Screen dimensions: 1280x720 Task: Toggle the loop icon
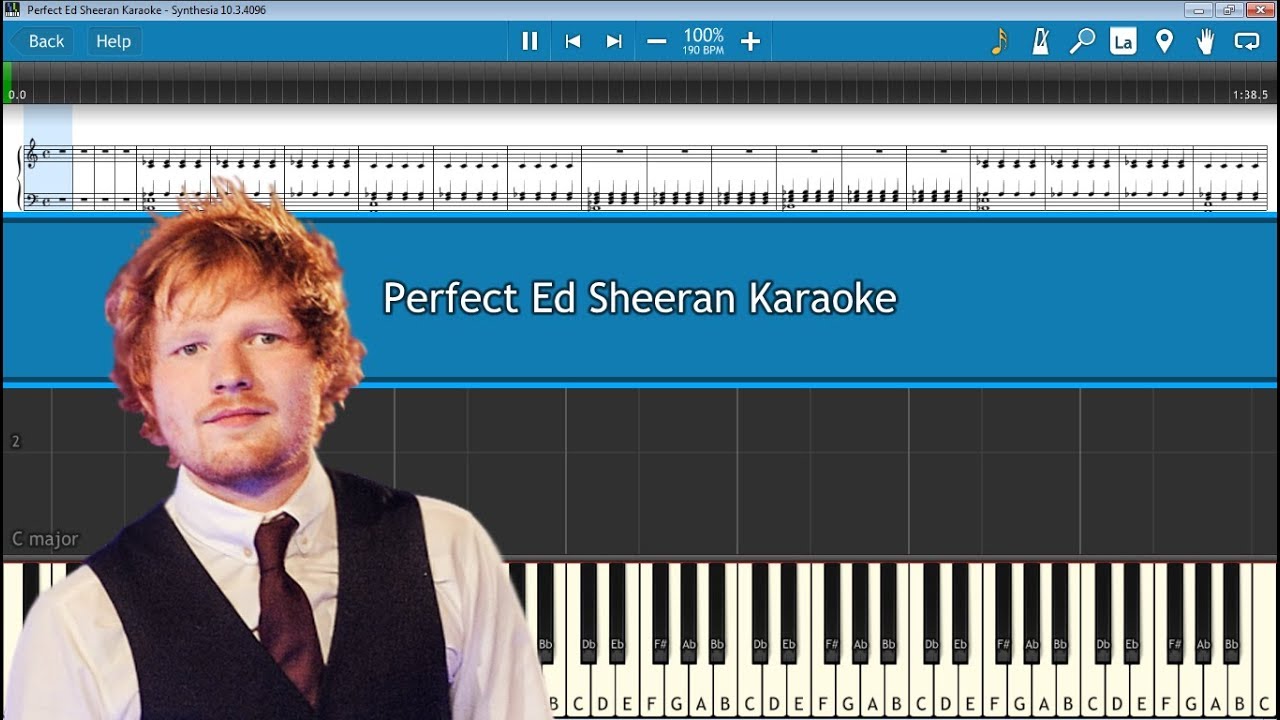[x=1247, y=41]
